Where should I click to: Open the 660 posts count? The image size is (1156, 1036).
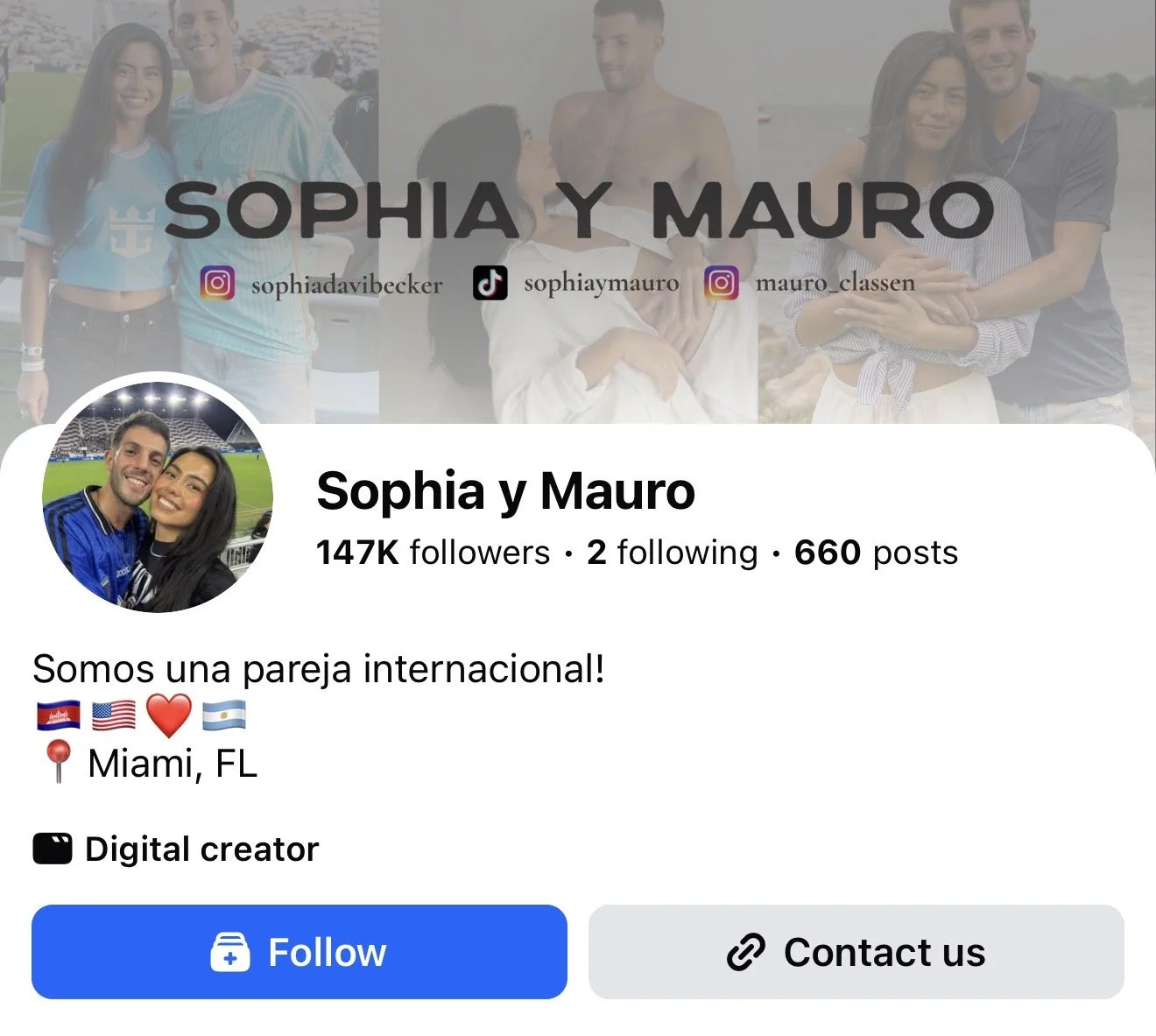point(876,553)
